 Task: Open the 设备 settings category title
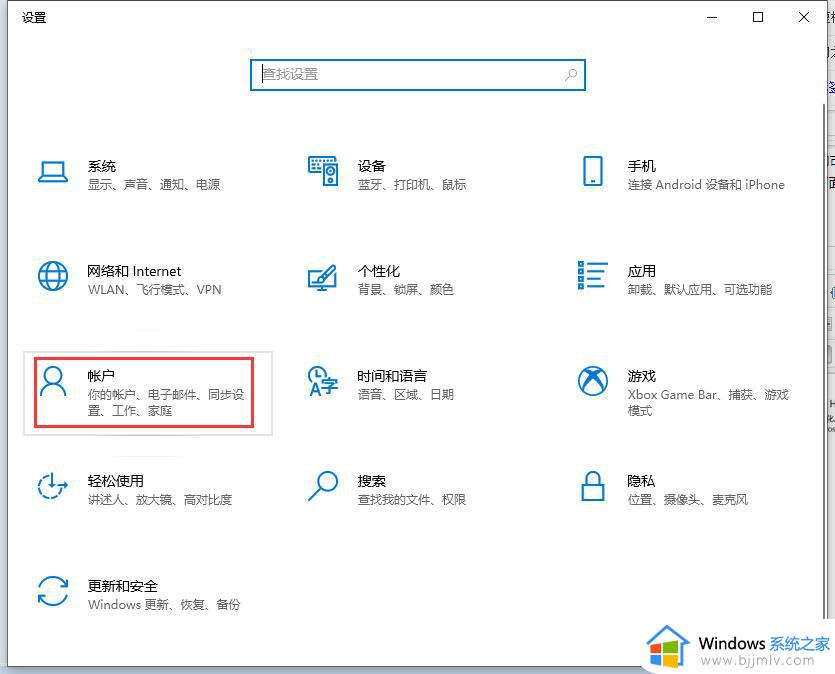click(372, 166)
